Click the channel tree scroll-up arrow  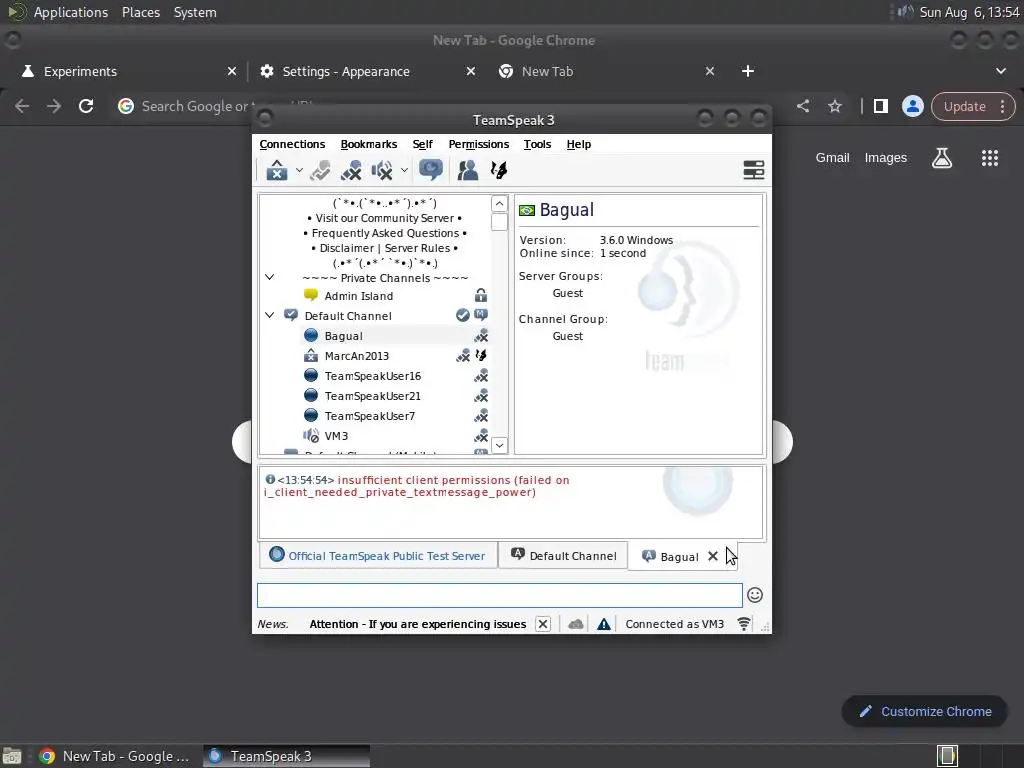499,203
